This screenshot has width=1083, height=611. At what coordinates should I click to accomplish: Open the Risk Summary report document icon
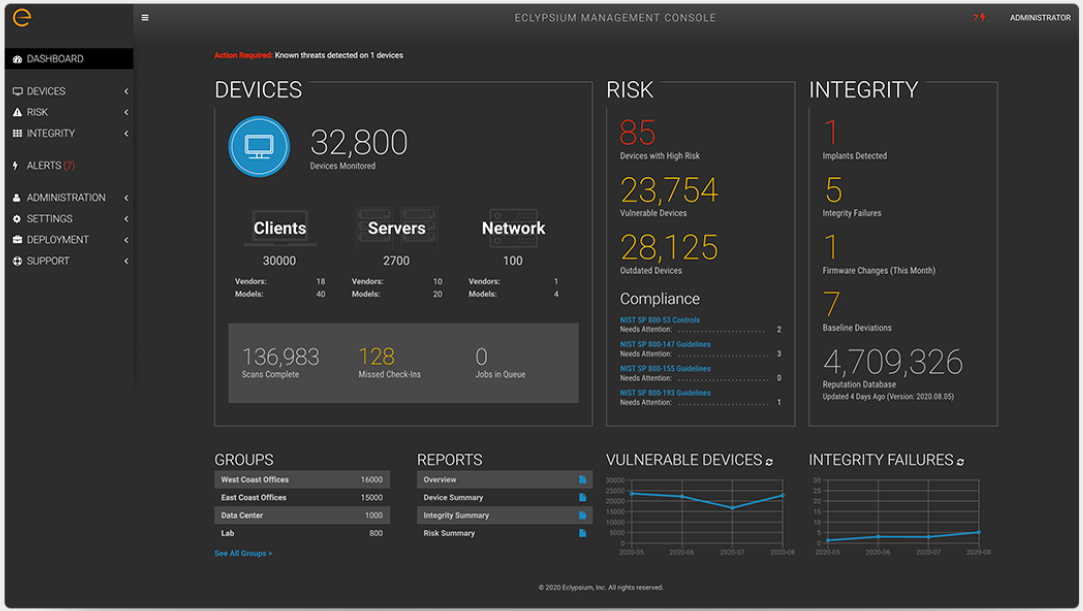582,534
